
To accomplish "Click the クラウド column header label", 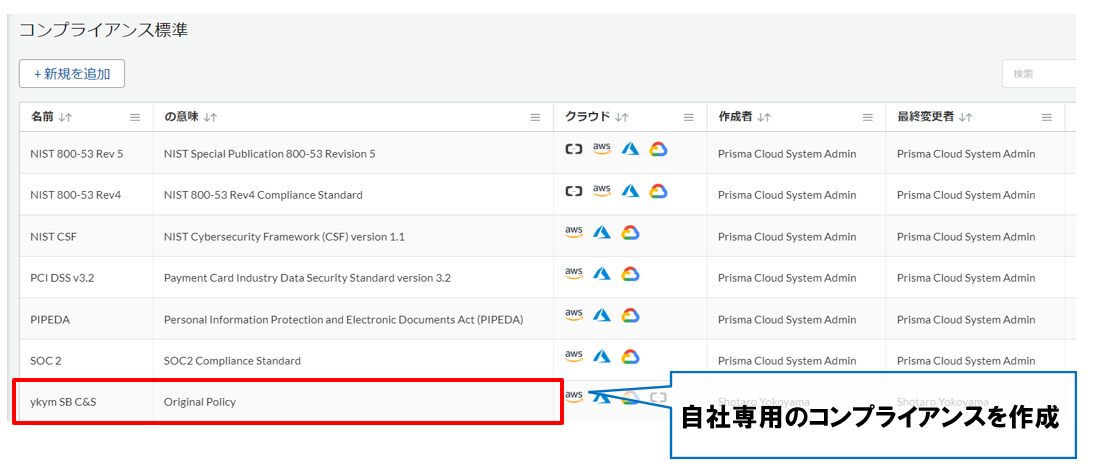I will pyautogui.click(x=589, y=118).
